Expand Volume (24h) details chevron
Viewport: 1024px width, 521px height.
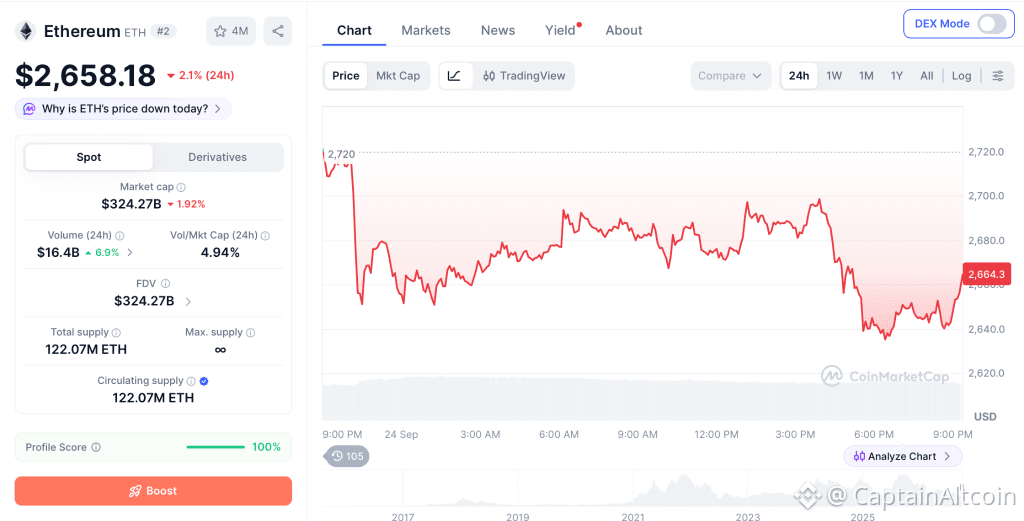click(x=129, y=252)
